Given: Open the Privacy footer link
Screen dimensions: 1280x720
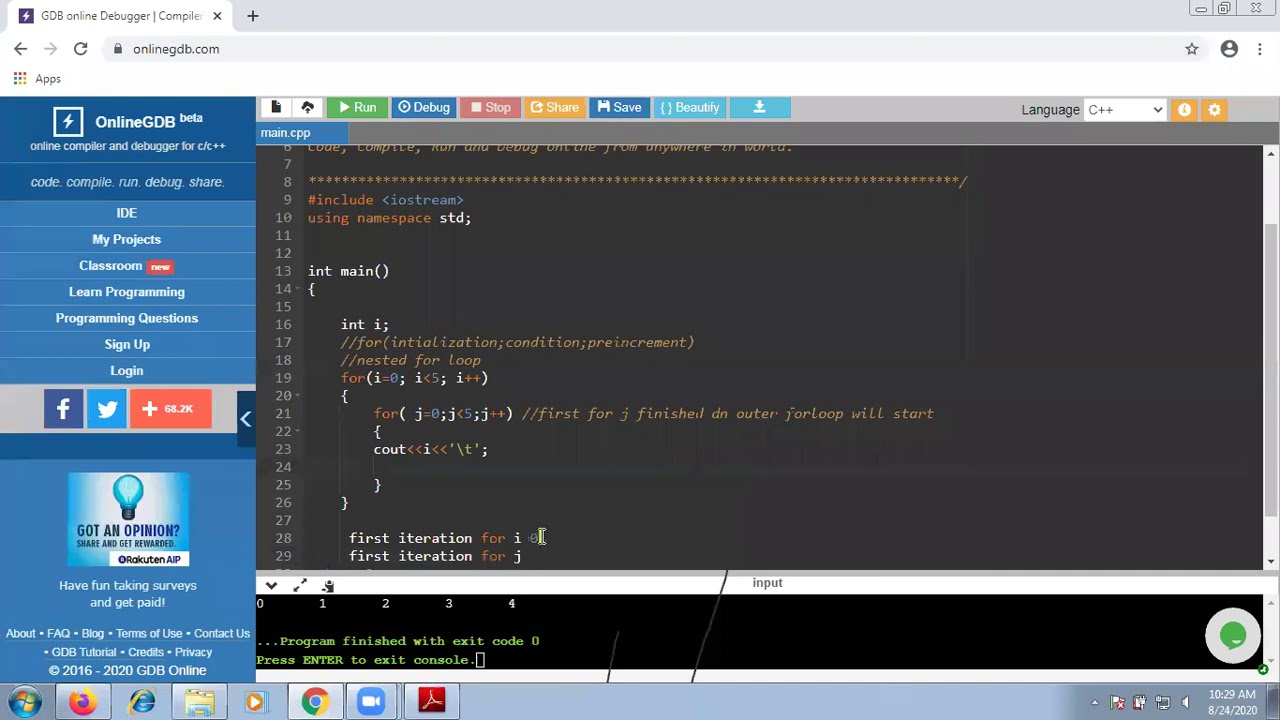Looking at the screenshot, I should point(193,652).
